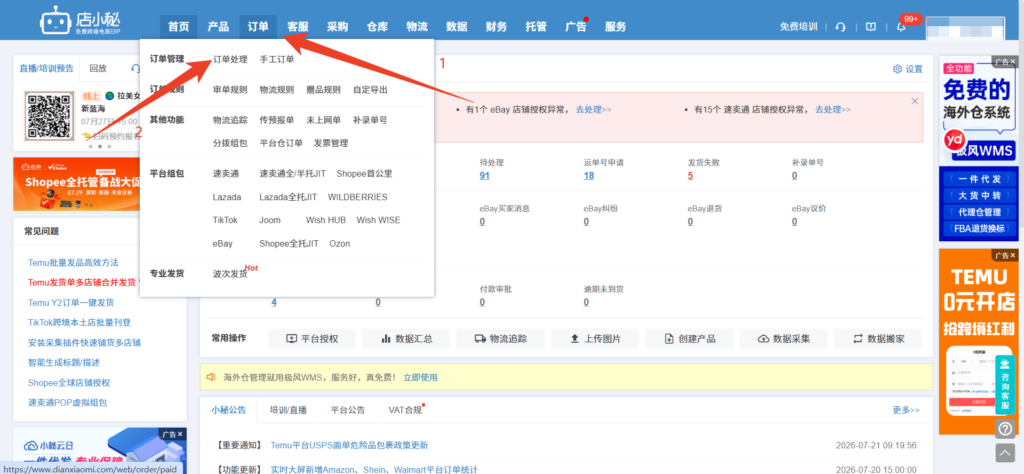Click the 上传图片 upload shortcut
1024x474 pixels.
[x=595, y=339]
